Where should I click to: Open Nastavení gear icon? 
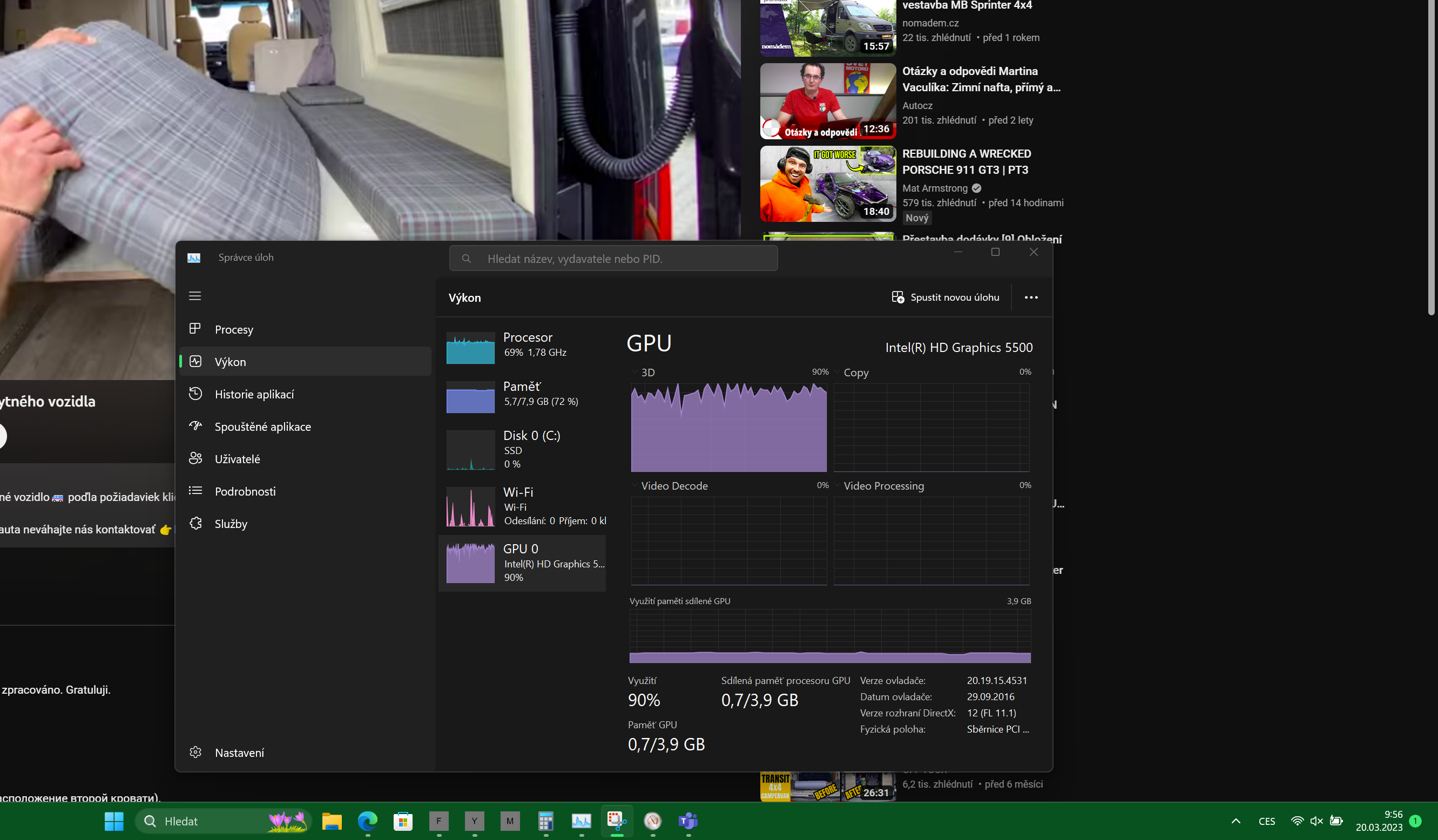(x=195, y=752)
